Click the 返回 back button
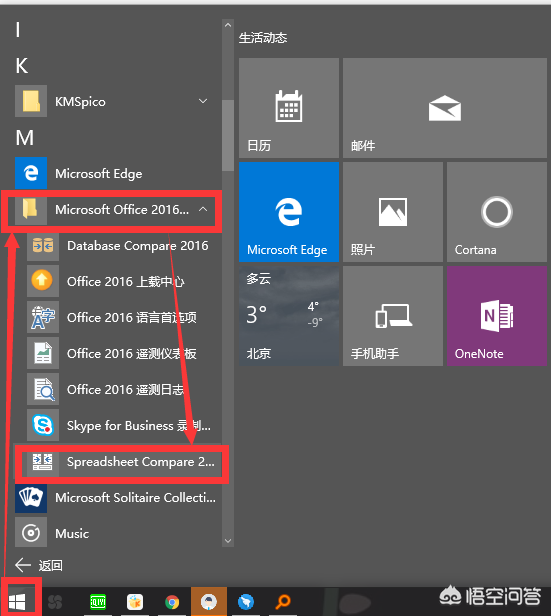Screen dimensions: 551x616 pos(38,565)
